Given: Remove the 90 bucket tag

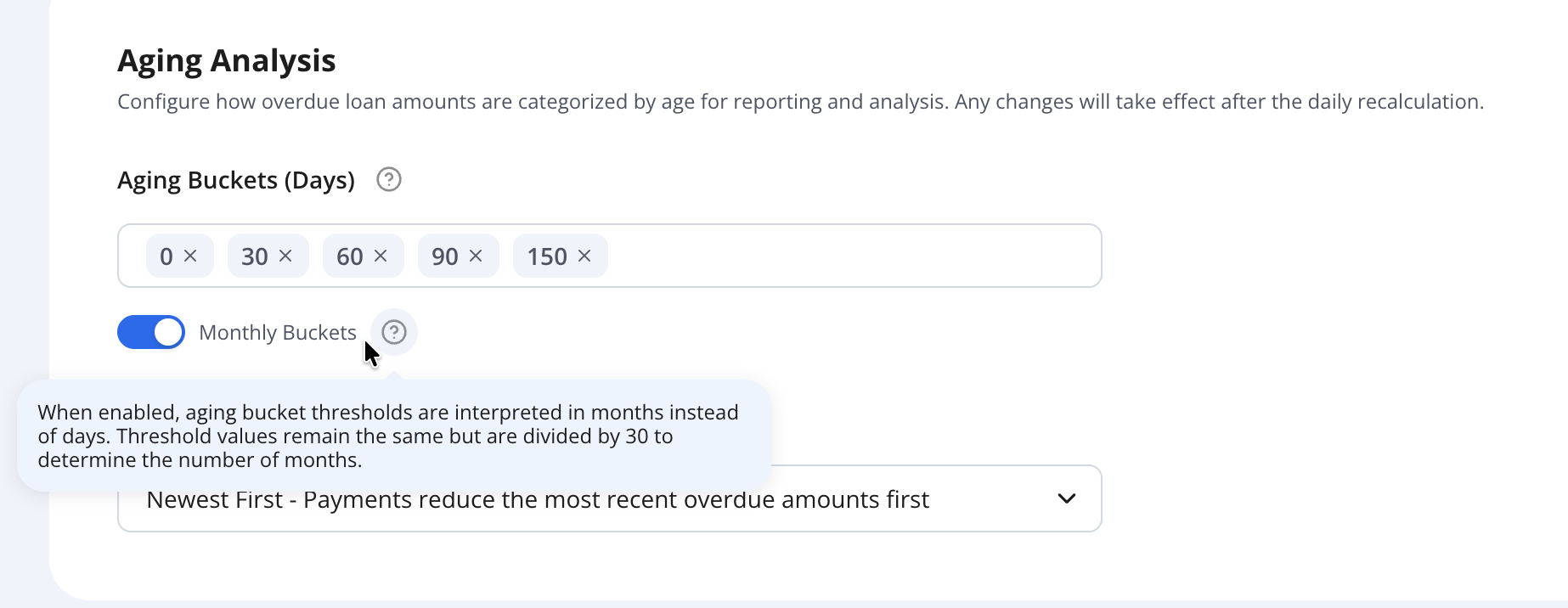Looking at the screenshot, I should click(x=476, y=256).
